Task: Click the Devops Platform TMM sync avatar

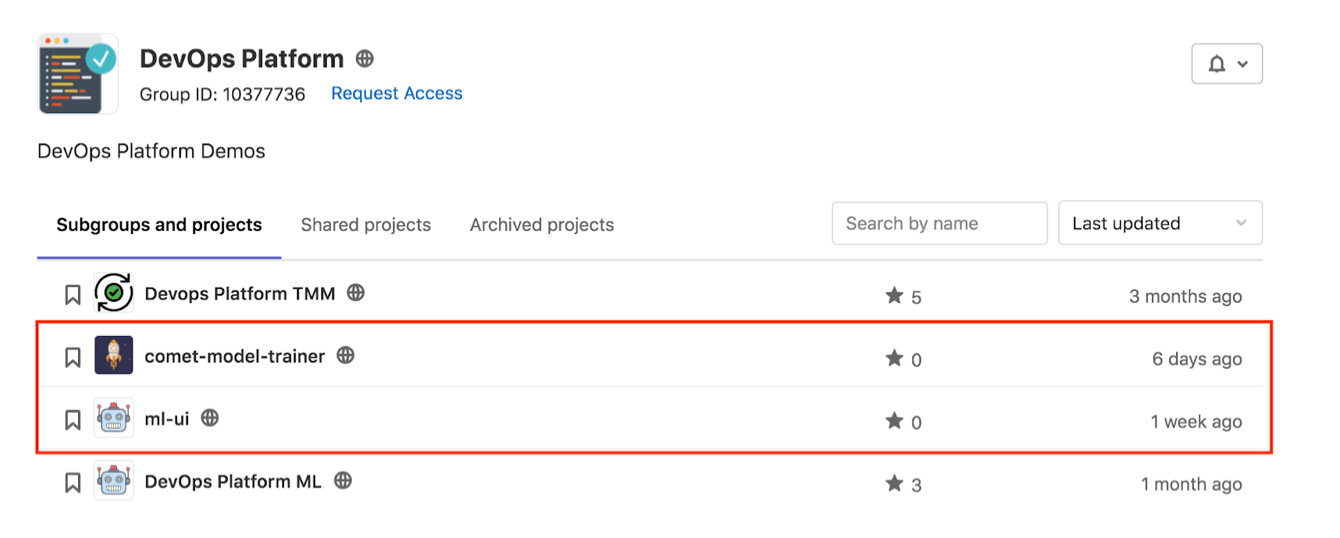Action: tap(114, 293)
